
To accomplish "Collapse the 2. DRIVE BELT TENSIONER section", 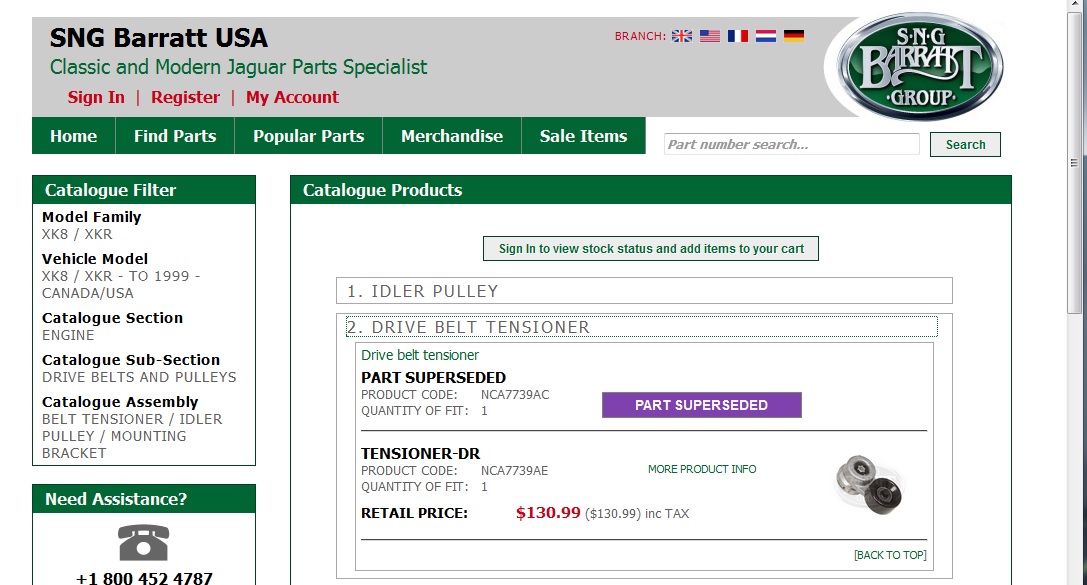I will [641, 326].
